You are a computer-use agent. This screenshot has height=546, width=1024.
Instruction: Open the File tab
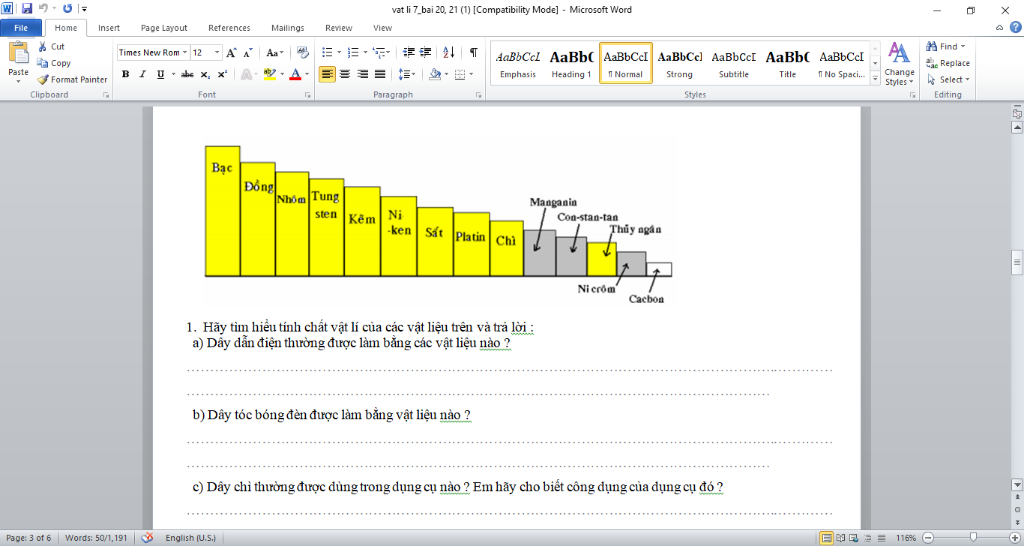tap(21, 28)
